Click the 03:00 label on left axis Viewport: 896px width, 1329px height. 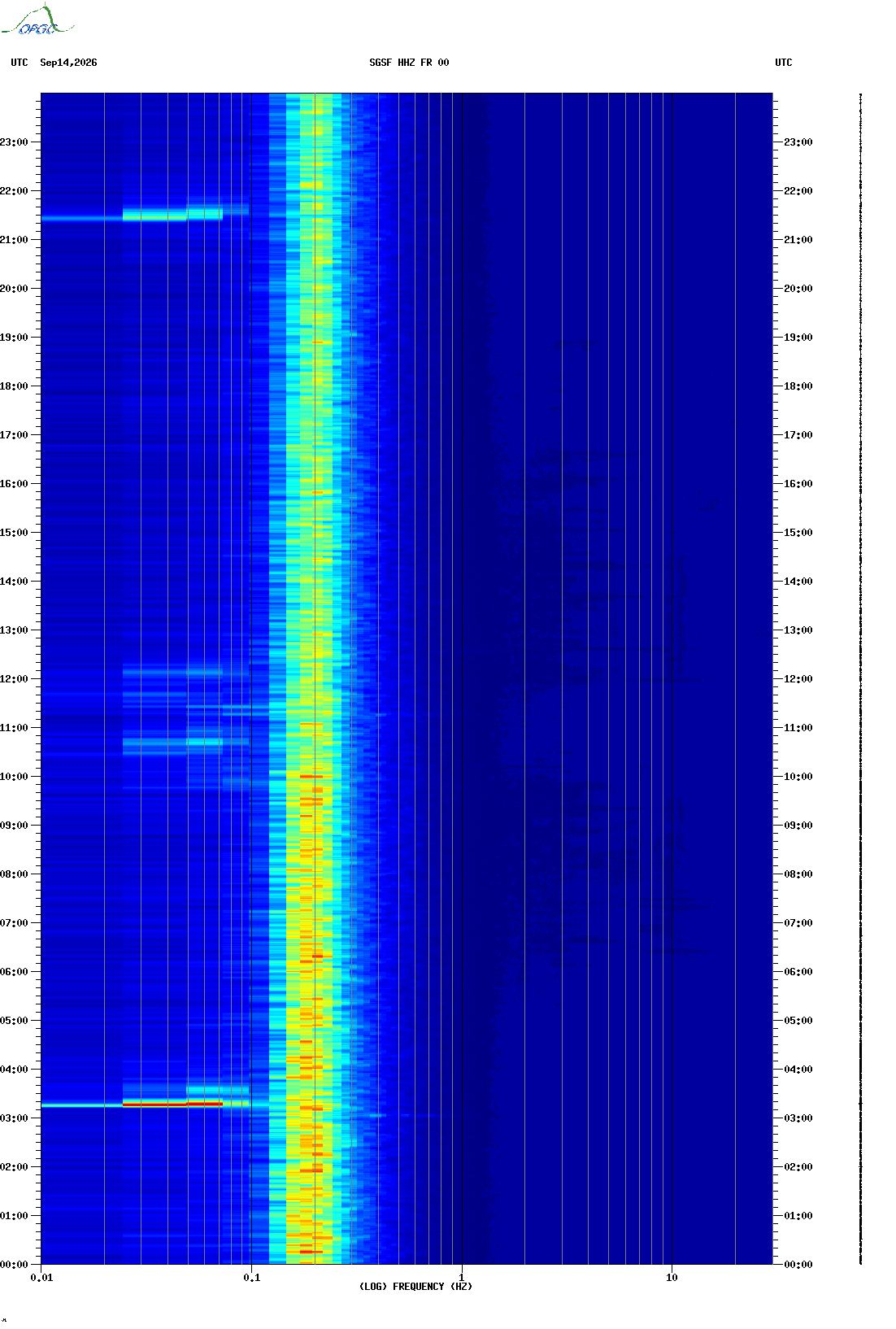[x=14, y=1118]
